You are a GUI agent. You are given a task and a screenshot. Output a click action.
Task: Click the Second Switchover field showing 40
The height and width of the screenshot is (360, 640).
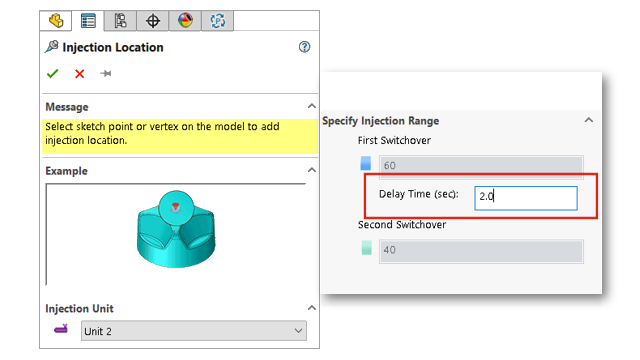pos(481,251)
